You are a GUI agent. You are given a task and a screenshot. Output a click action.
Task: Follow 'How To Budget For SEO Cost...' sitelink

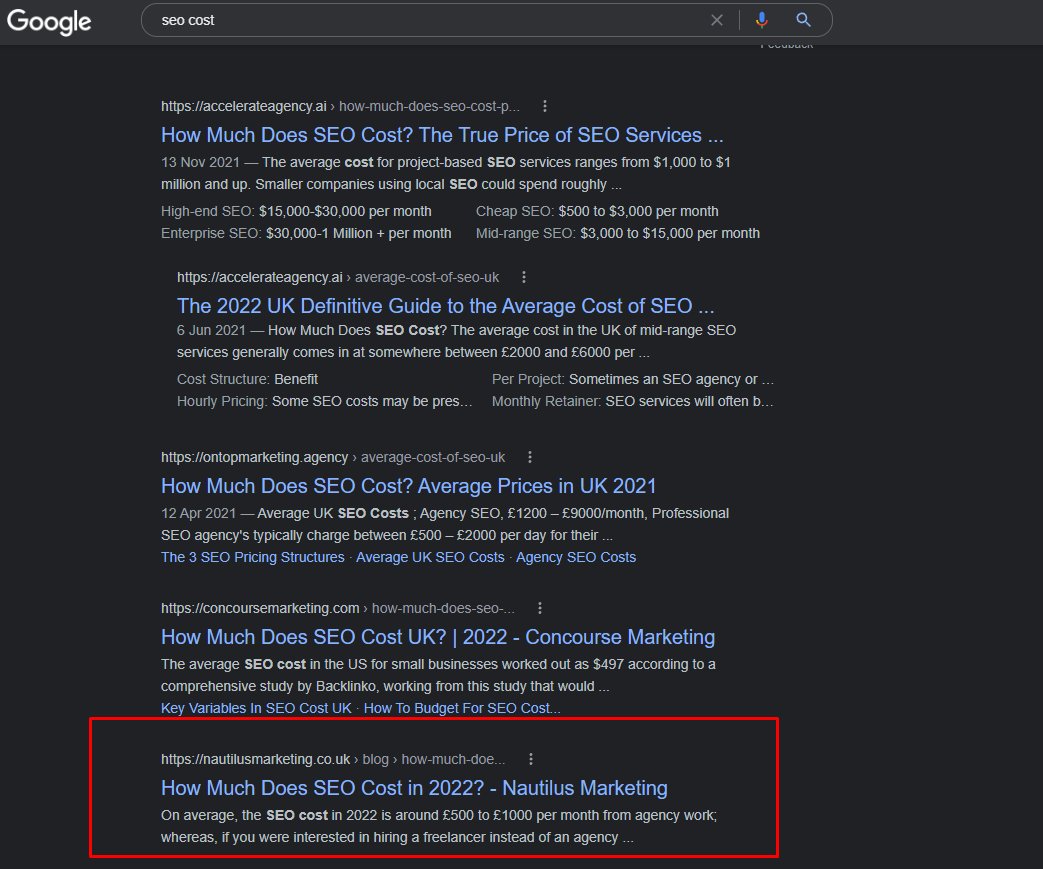462,709
